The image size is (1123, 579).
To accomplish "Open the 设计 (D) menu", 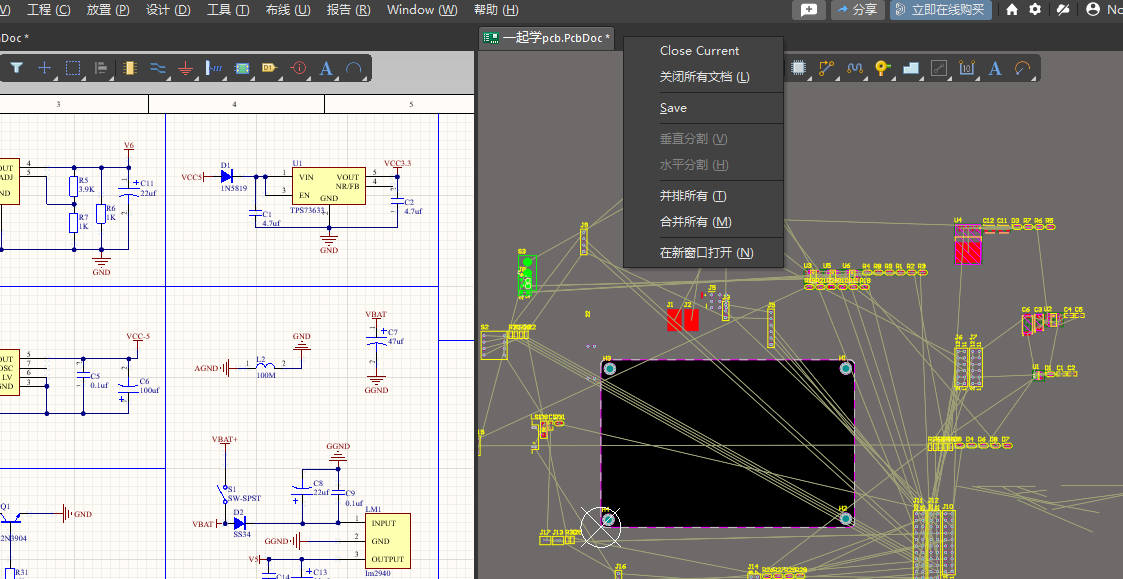I will pos(168,9).
